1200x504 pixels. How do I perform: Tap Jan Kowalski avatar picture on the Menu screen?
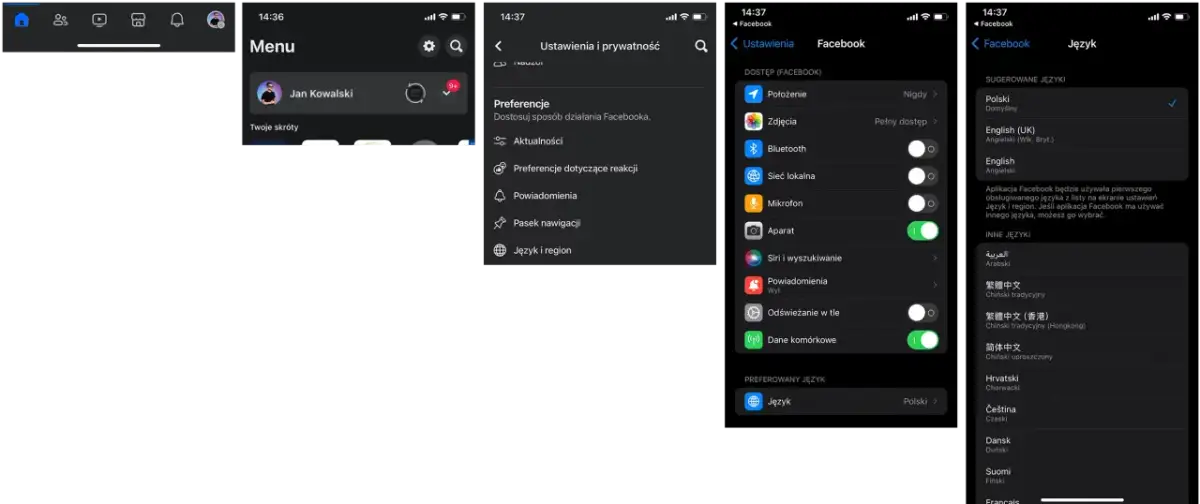pos(269,93)
